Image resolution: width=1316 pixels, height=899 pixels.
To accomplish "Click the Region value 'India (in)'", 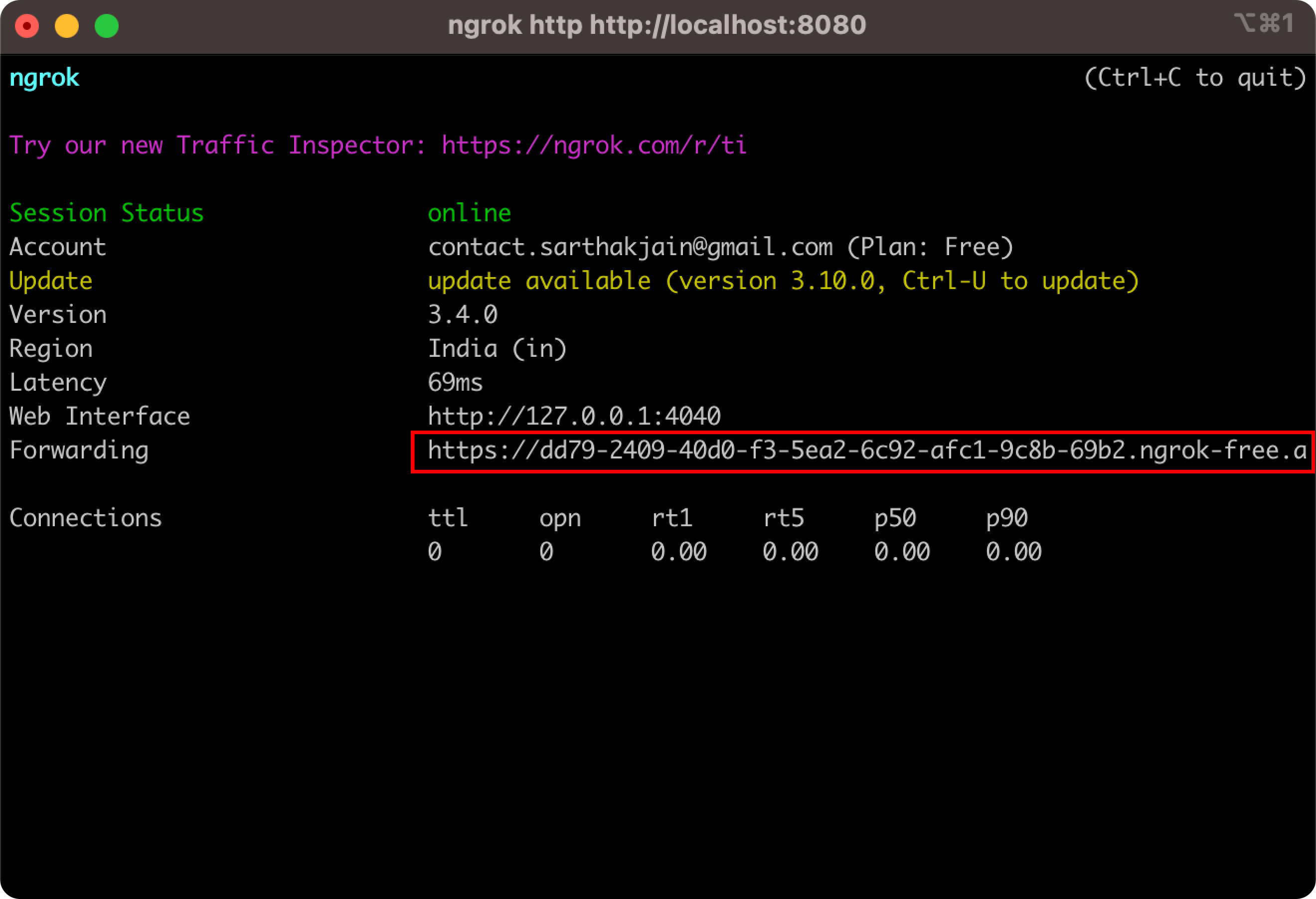I will click(x=497, y=349).
